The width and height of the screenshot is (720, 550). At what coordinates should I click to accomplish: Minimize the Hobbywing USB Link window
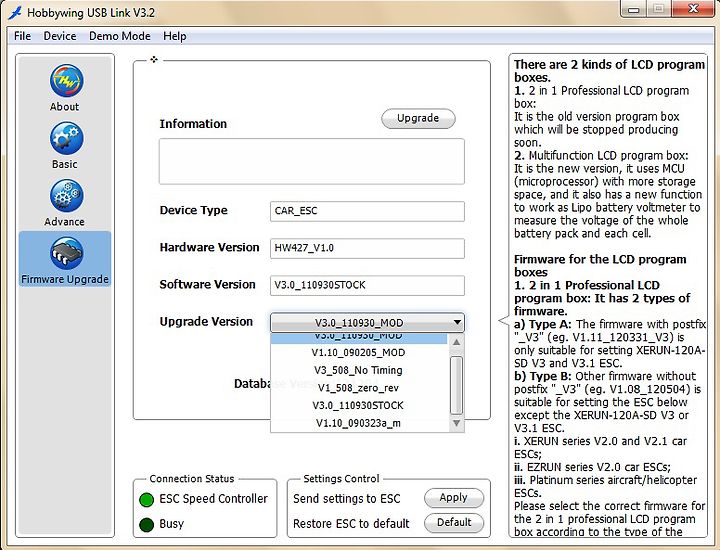[634, 9]
